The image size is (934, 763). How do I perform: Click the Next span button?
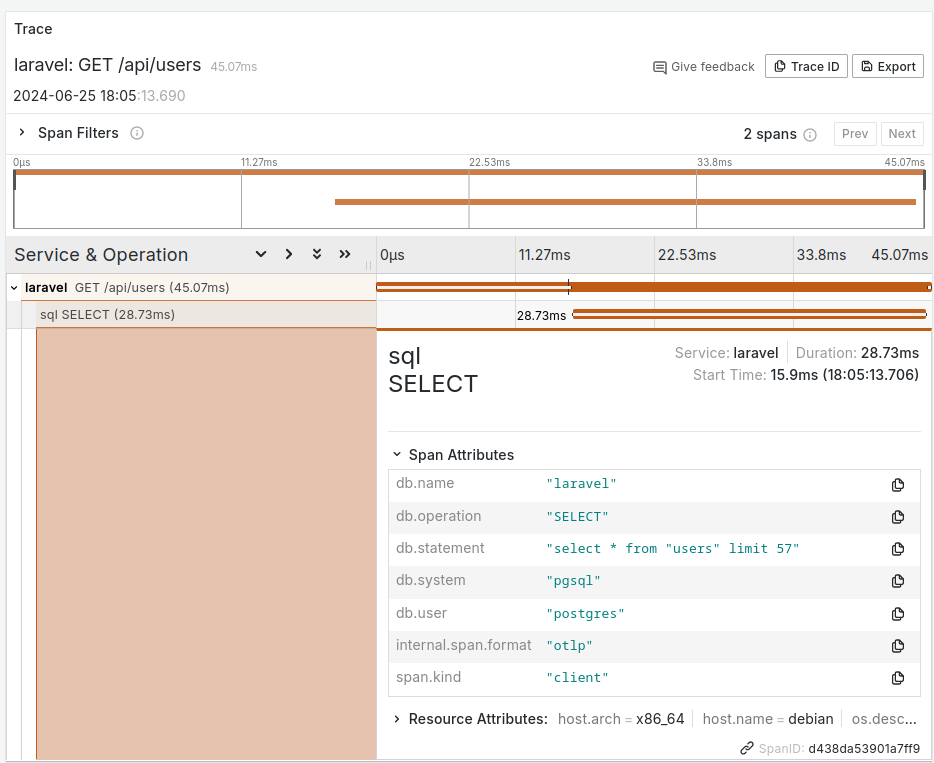tap(902, 134)
